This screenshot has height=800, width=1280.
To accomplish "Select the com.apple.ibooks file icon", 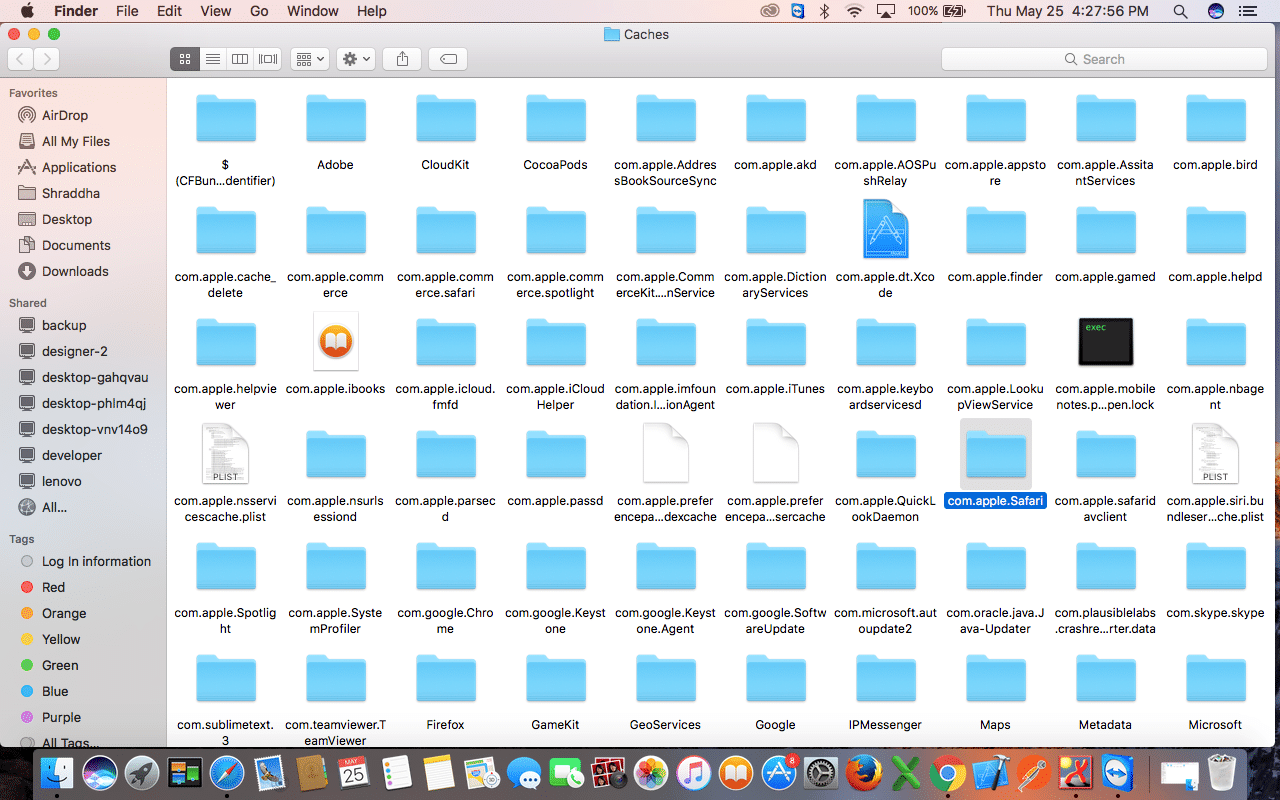I will (x=335, y=341).
